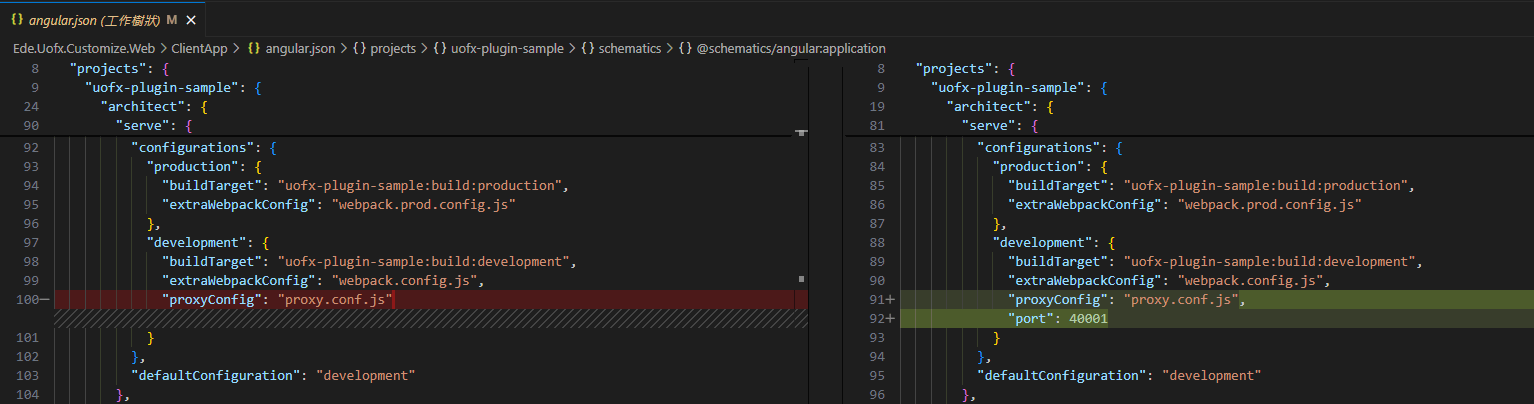
Task: Click the braces icon before angular.json breadcrumb
Action: pos(254,48)
